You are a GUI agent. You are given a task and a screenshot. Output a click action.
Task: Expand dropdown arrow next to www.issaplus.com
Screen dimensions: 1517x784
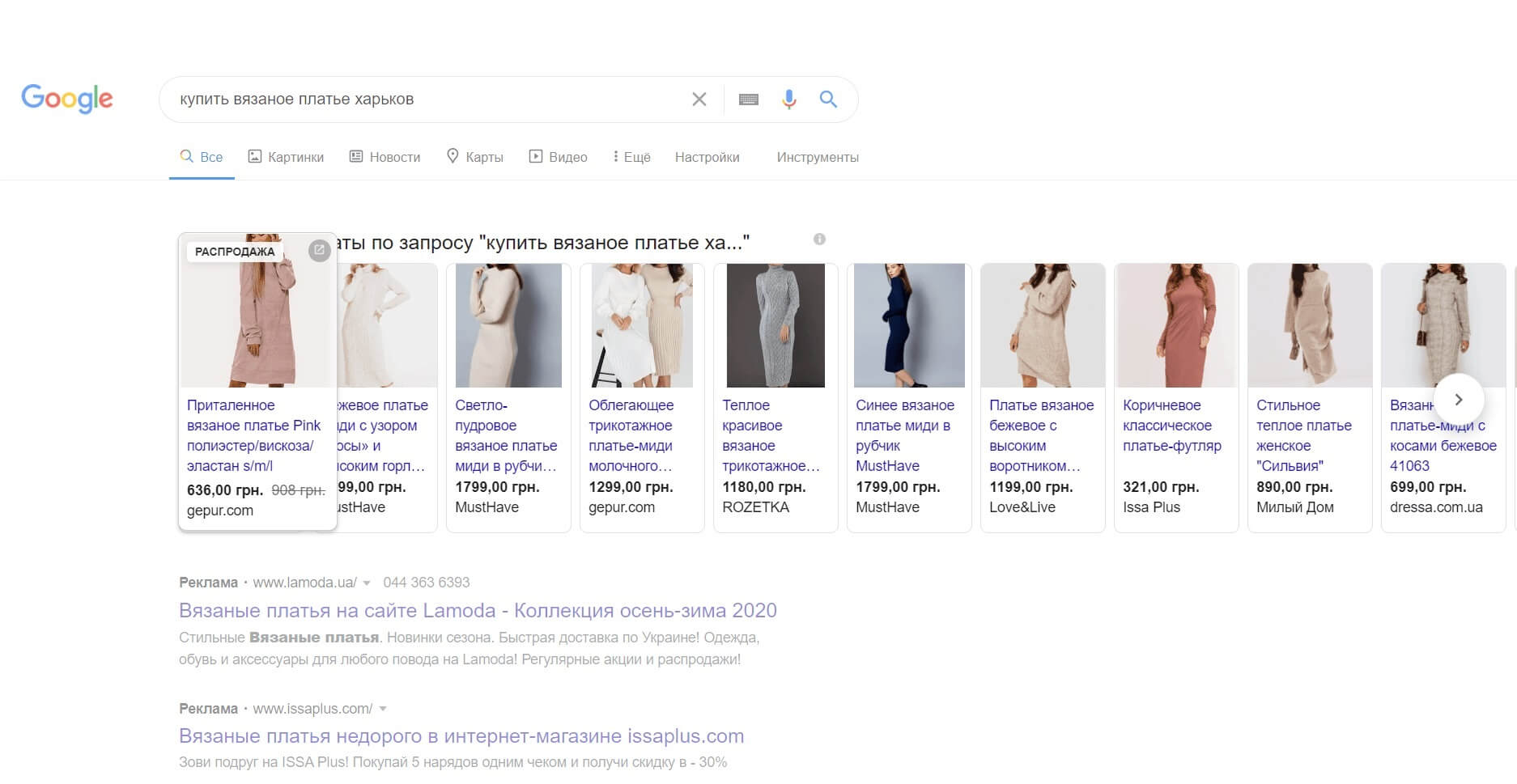(x=383, y=710)
